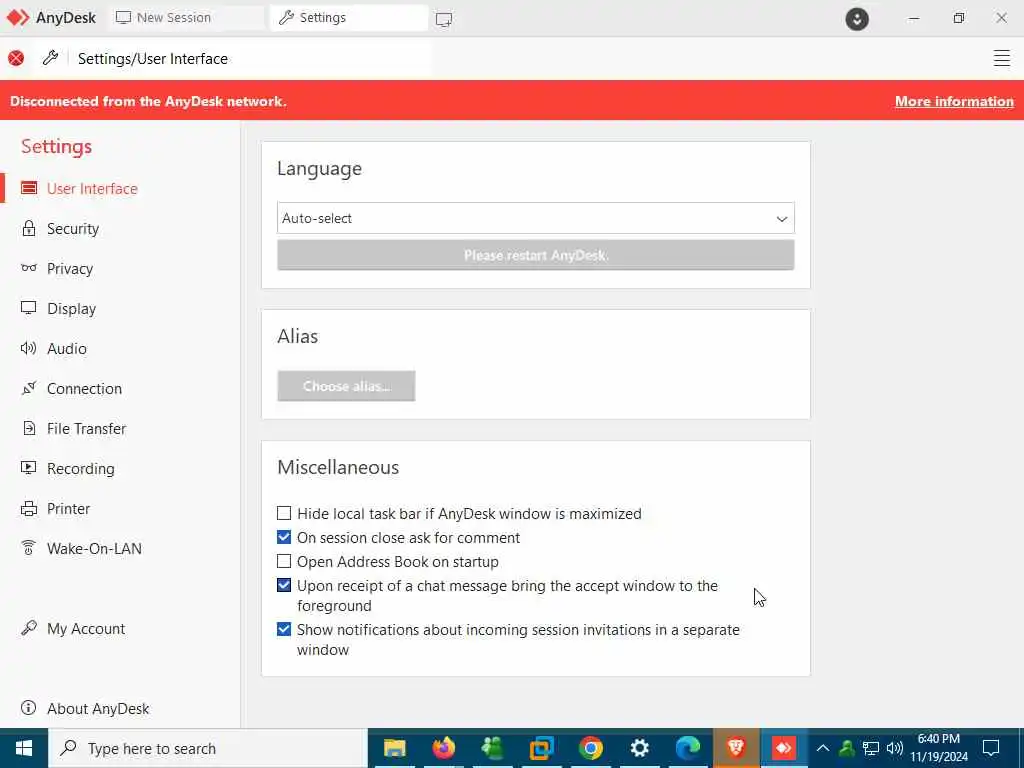Viewport: 1024px width, 768px height.
Task: Click the network icon in system tray
Action: (x=871, y=748)
